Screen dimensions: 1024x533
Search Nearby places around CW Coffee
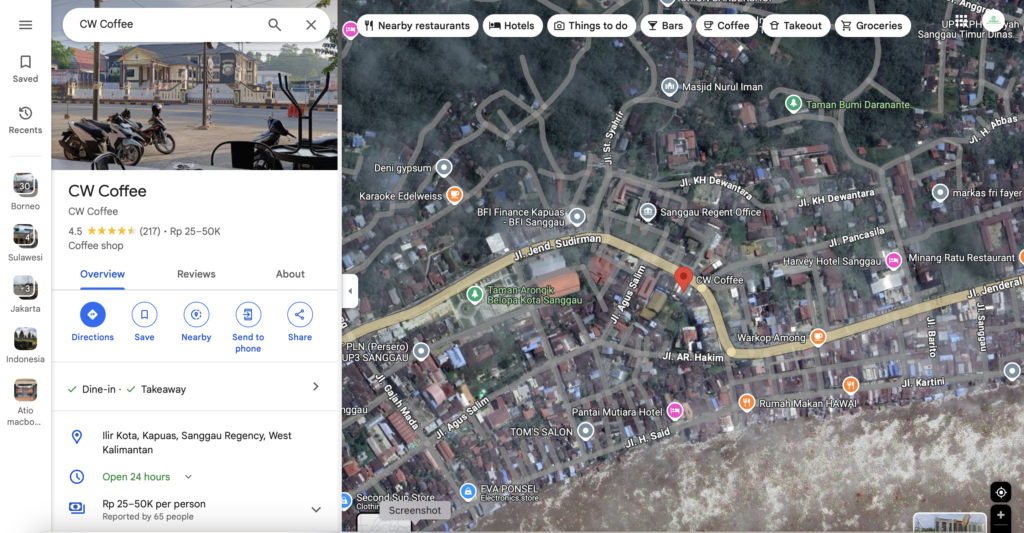[196, 315]
